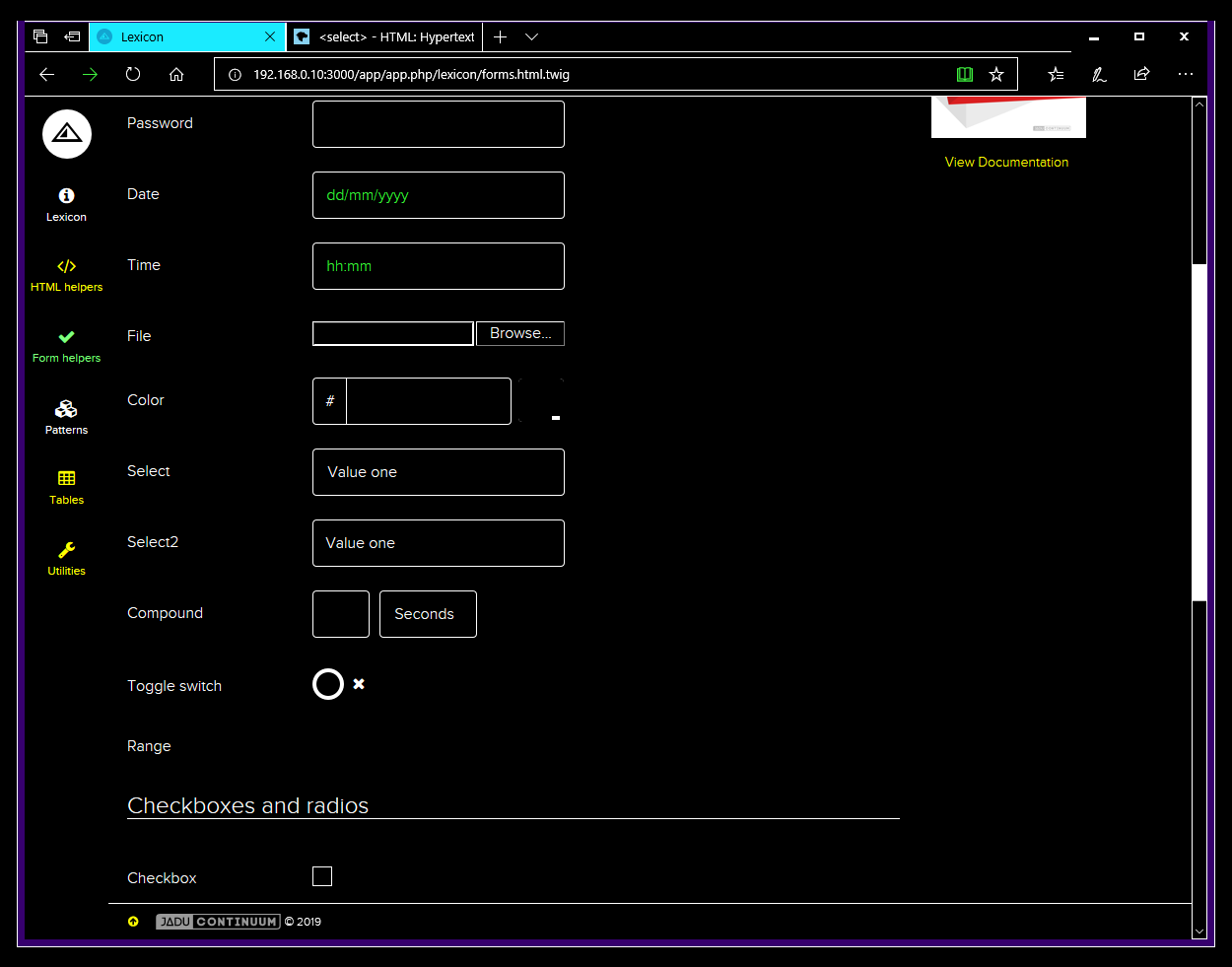Open reading view in address bar
This screenshot has height=967, width=1232.
point(965,74)
